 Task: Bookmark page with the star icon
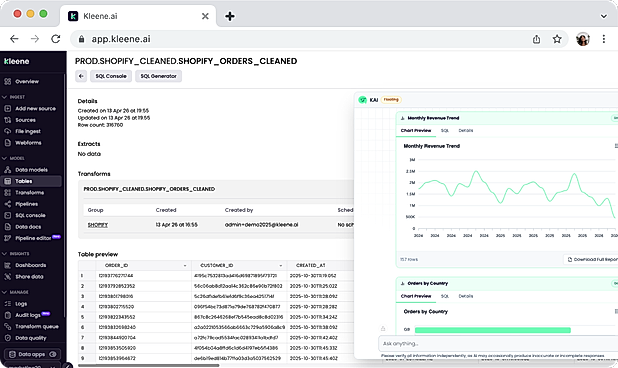(x=557, y=39)
